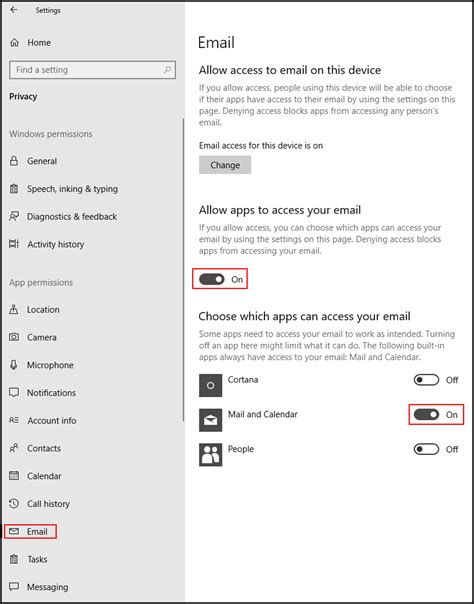Click the Email envelope icon in sidebar

14,532
